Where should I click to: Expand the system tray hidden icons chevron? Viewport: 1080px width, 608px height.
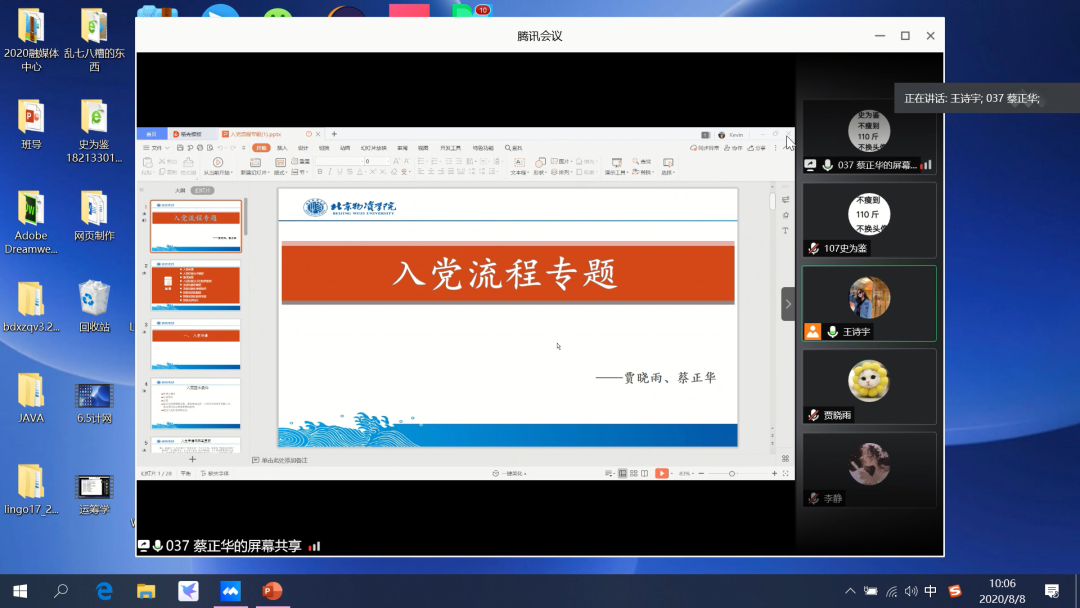[851, 591]
